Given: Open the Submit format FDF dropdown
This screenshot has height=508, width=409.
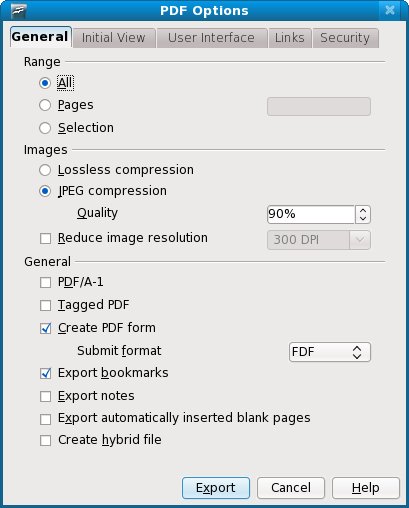Looking at the screenshot, I should pos(330,352).
